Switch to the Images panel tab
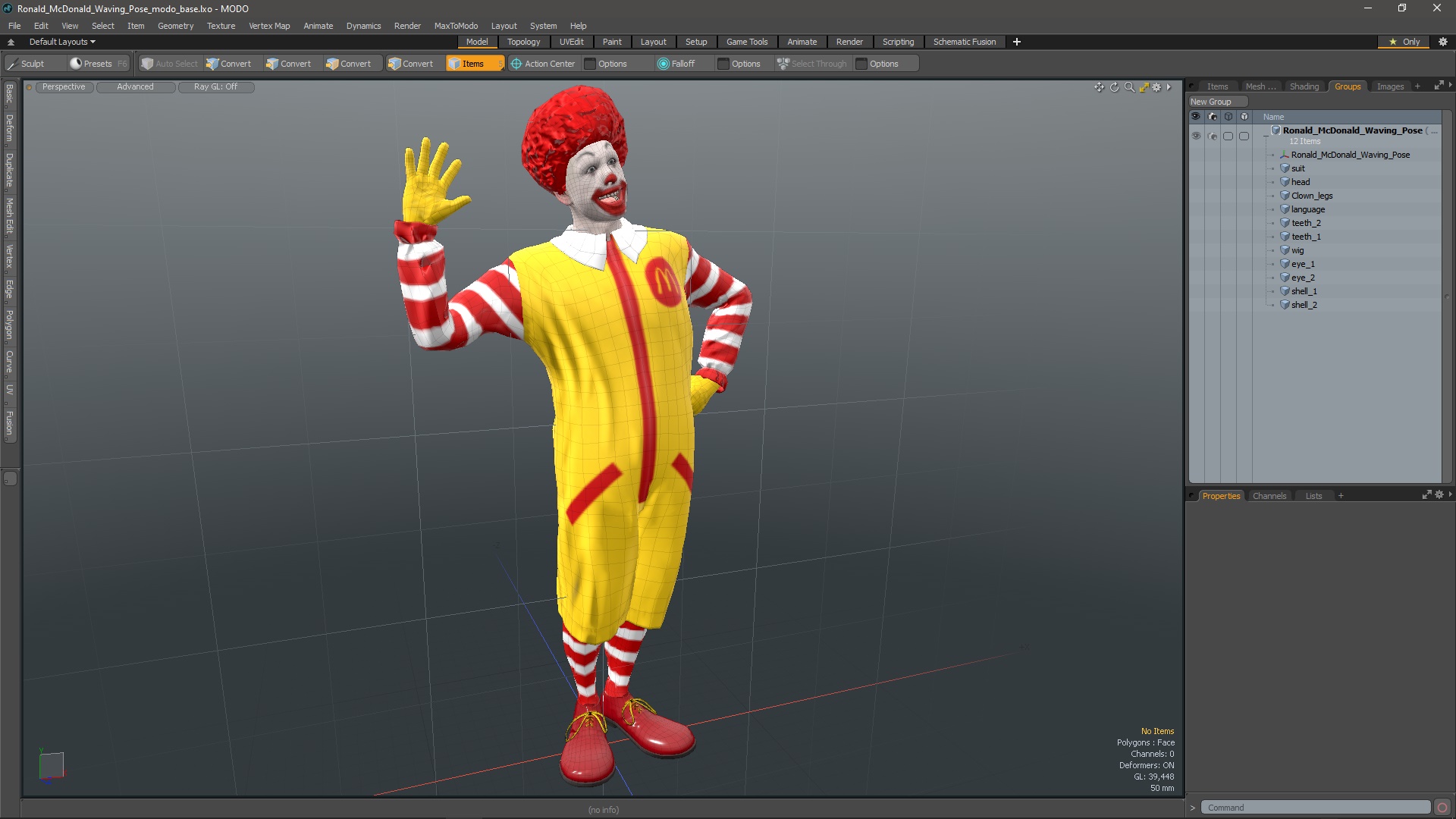This screenshot has width=1456, height=819. (x=1390, y=86)
